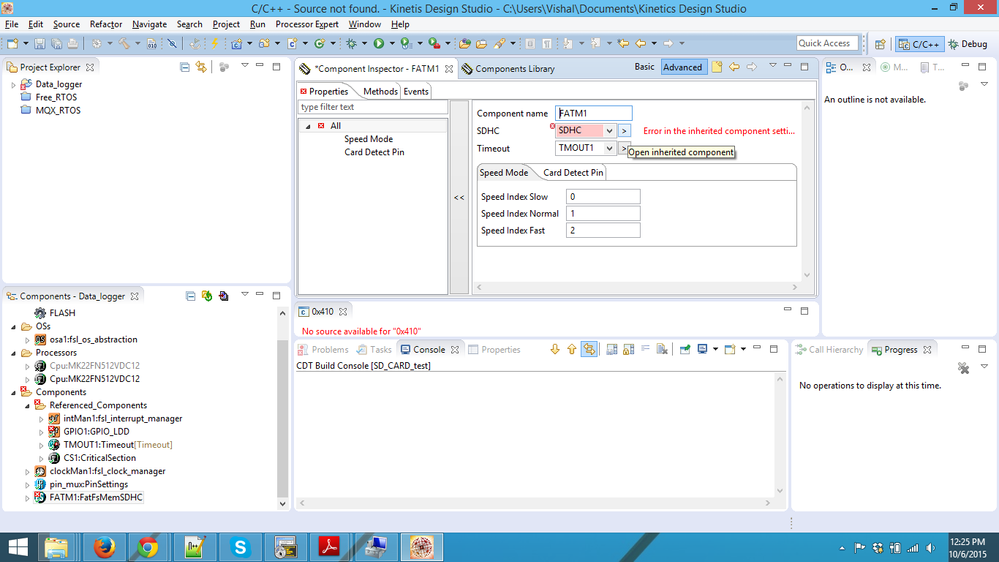The image size is (999, 562).
Task: Click the Debug bug toolbar icon
Action: [351, 43]
